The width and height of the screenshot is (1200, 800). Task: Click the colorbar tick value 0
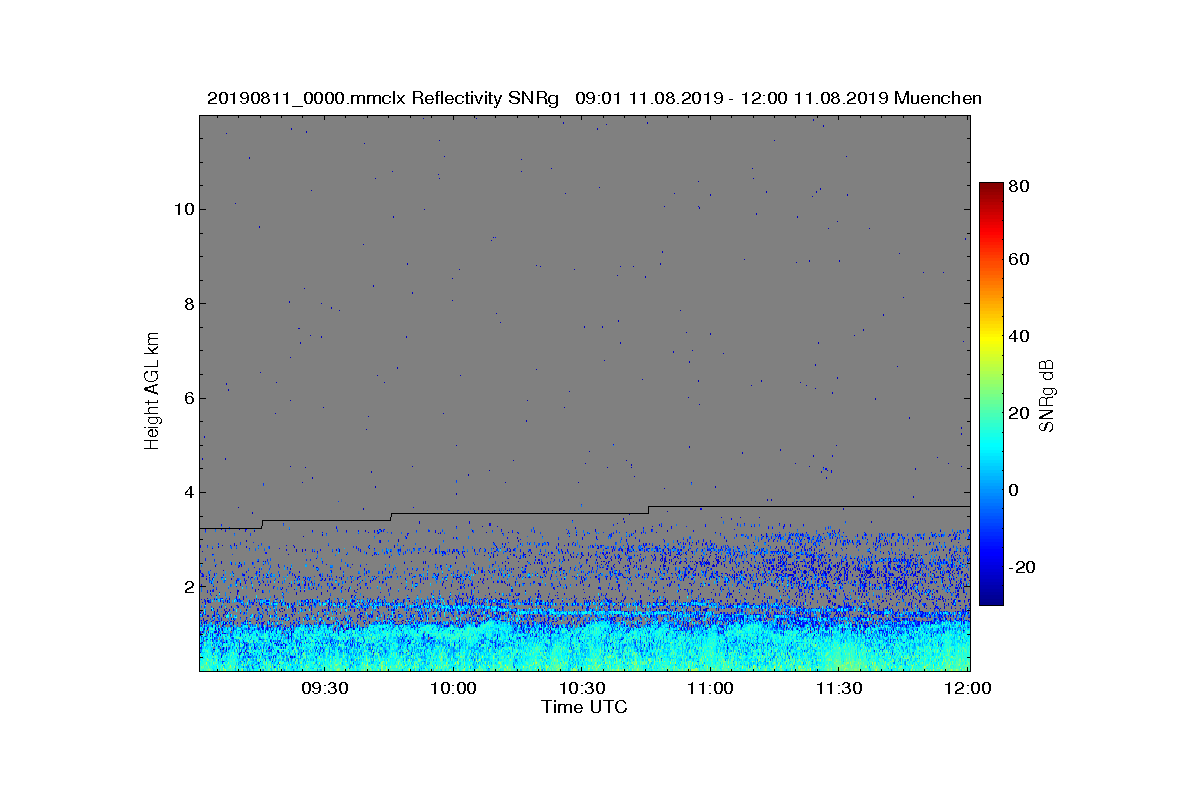click(x=1015, y=490)
